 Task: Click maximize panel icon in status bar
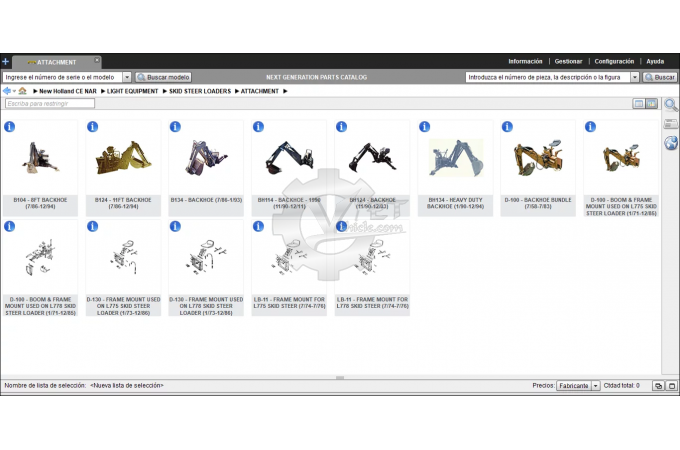(x=672, y=386)
